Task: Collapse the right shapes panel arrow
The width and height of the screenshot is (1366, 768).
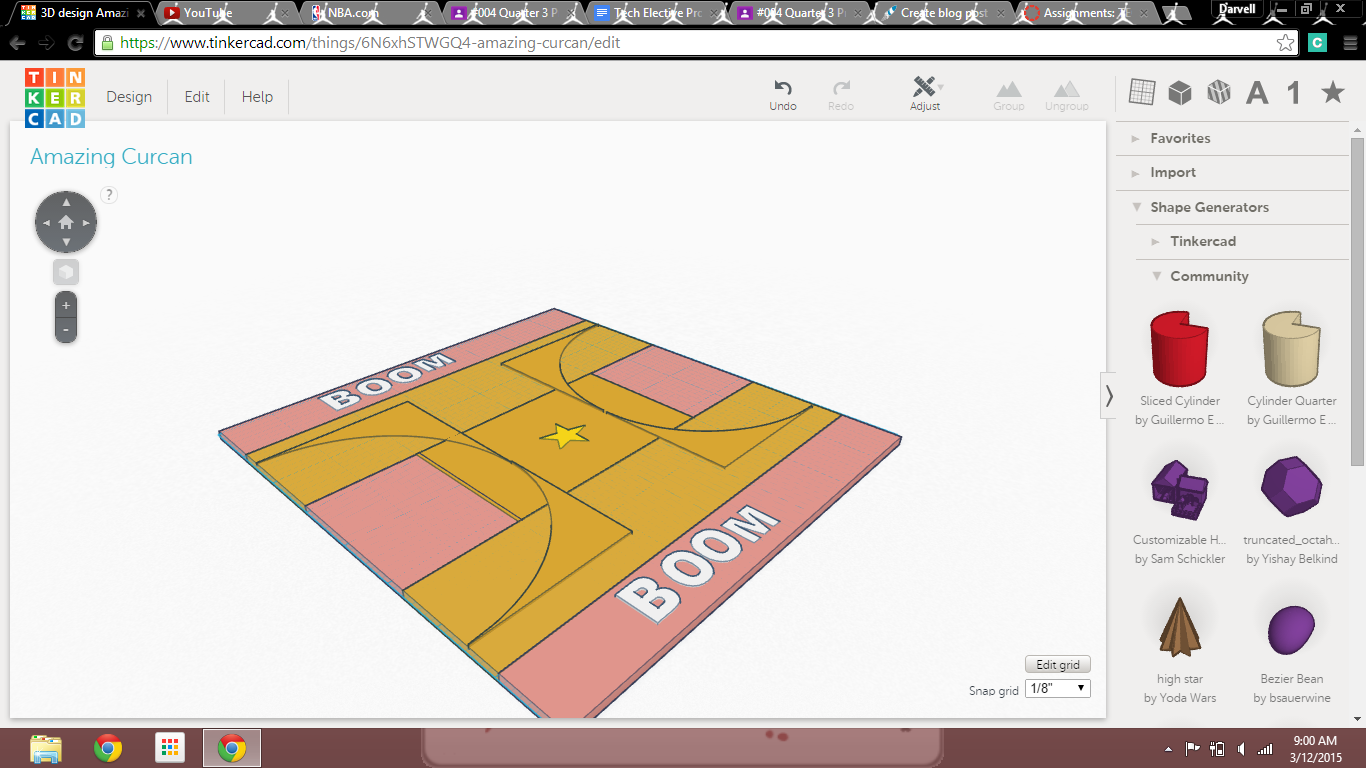Action: (x=1108, y=396)
